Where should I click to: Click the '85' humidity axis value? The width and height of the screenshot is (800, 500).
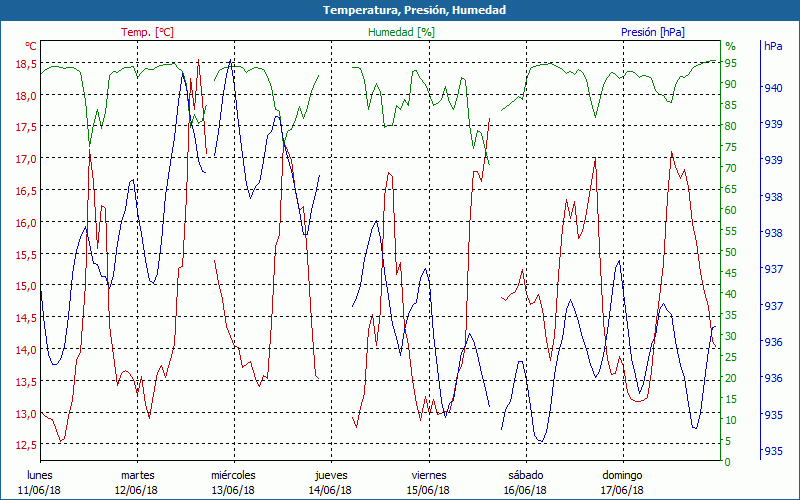[731, 105]
